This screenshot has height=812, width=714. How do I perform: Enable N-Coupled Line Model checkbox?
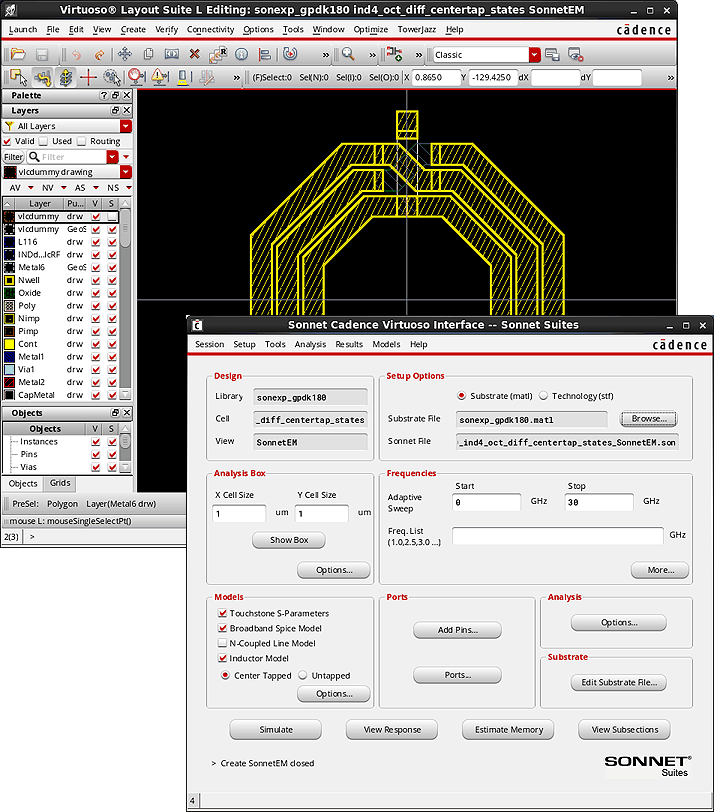[223, 643]
